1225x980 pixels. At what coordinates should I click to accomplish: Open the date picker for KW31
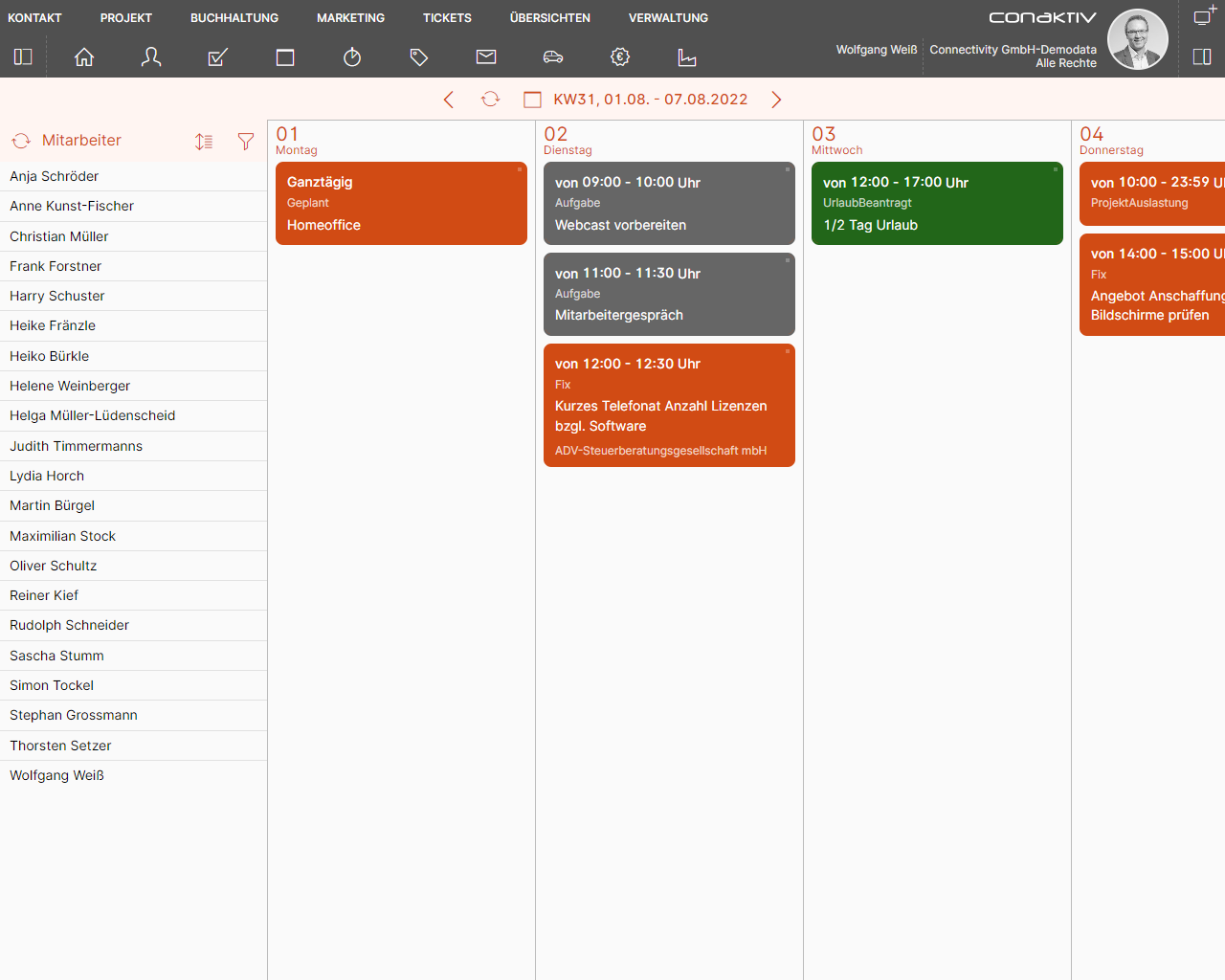[x=533, y=100]
